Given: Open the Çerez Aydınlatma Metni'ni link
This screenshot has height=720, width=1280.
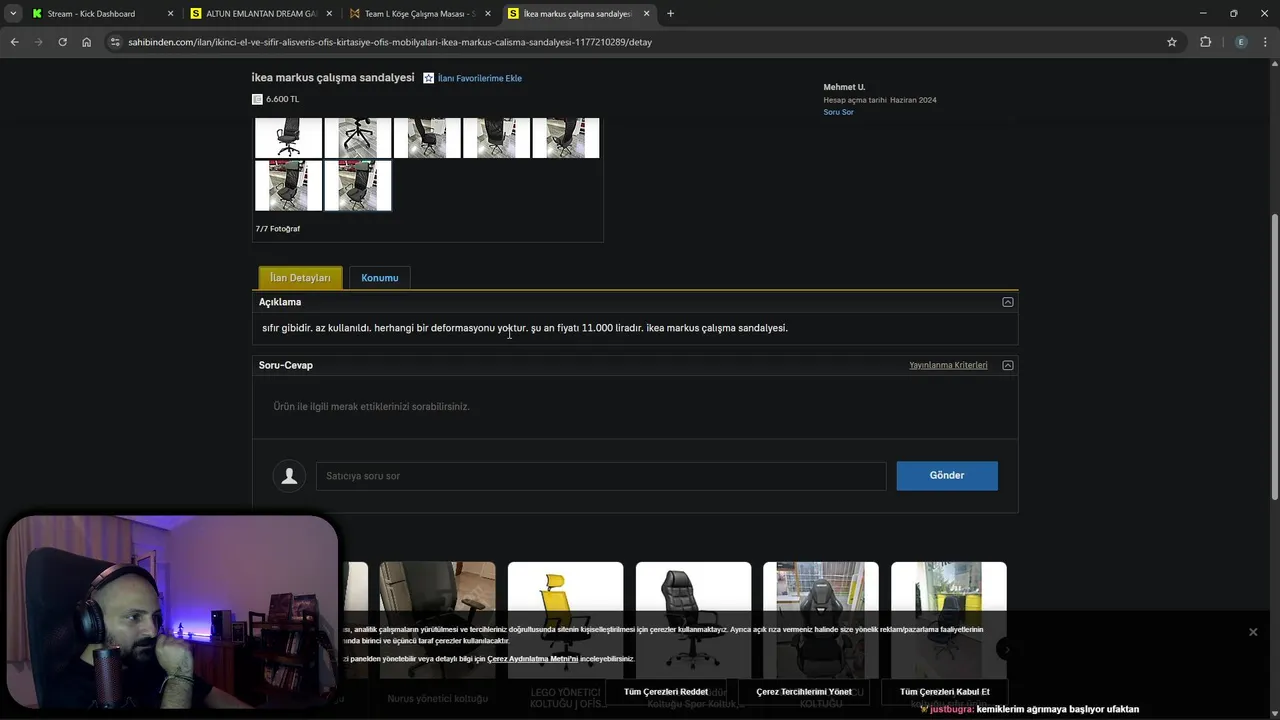Looking at the screenshot, I should (x=533, y=659).
